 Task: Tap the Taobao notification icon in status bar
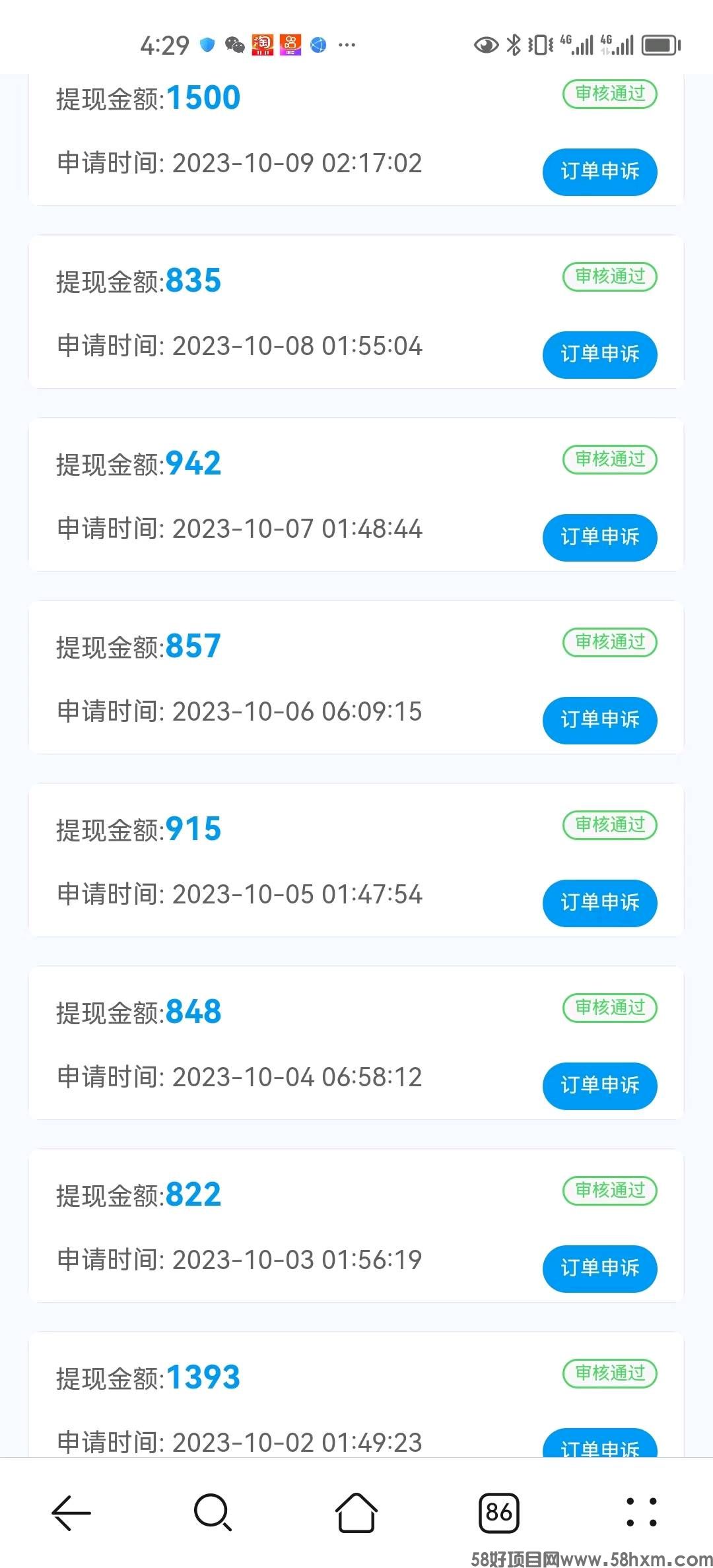click(262, 45)
